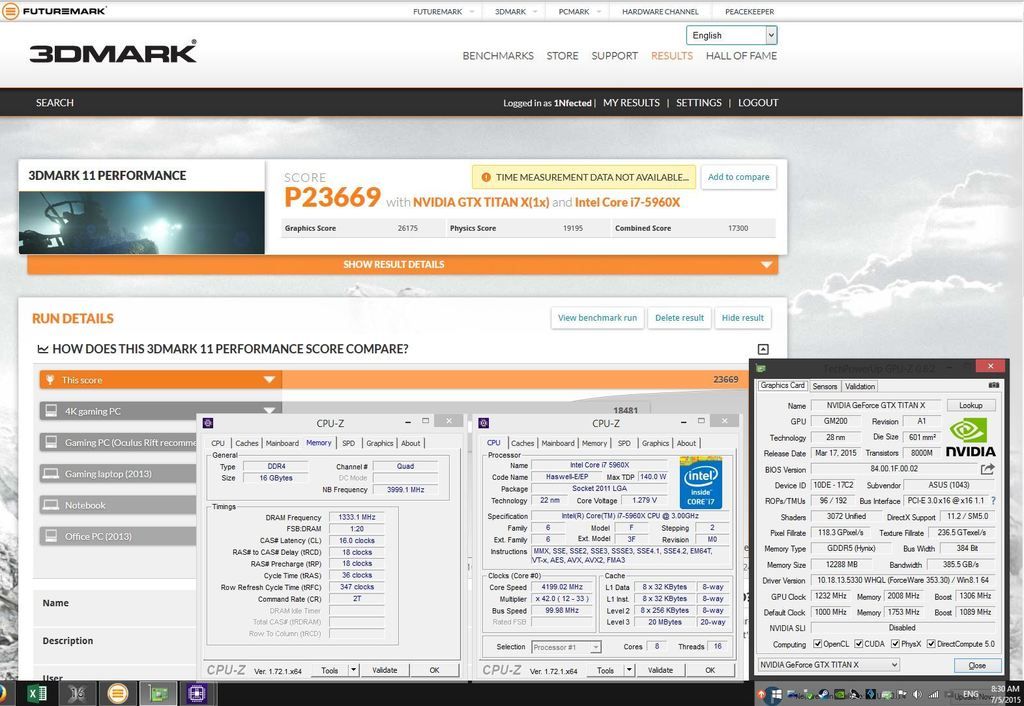Open Tools dropdown arrow in CPU-tab CPU-Z window

[x=629, y=670]
